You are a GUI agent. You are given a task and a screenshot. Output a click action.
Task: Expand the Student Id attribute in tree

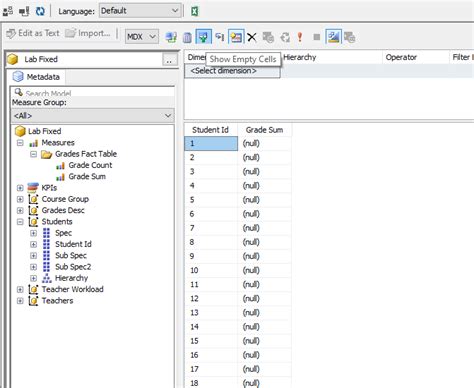33,245
